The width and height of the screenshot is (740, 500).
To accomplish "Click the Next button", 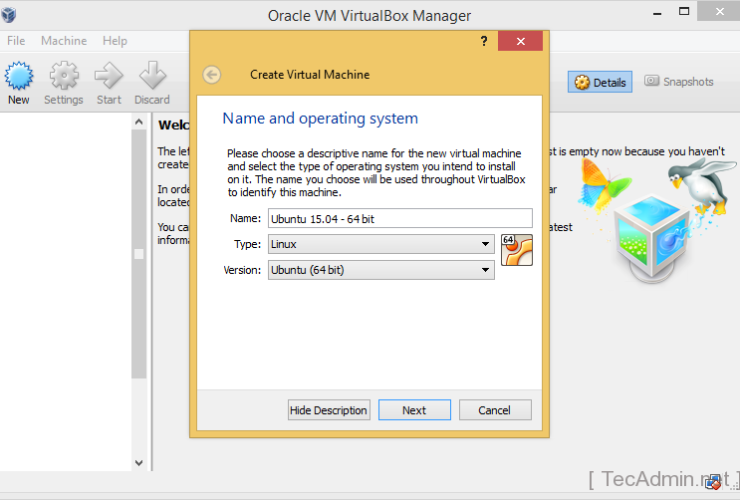I will (x=414, y=410).
